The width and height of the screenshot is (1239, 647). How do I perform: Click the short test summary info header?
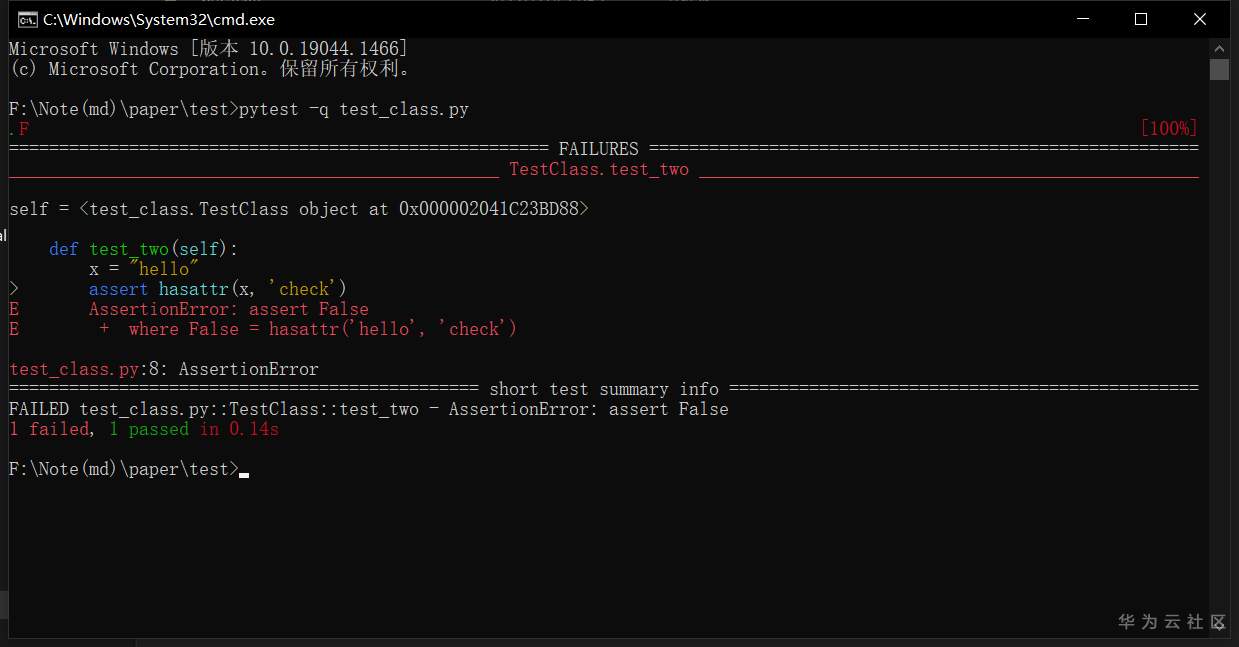(603, 389)
